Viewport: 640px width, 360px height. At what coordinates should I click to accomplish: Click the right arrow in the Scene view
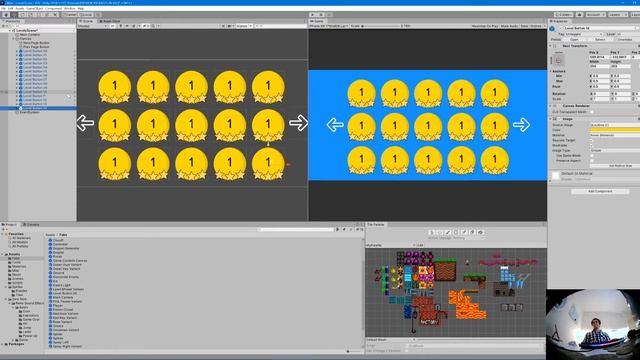pos(299,123)
